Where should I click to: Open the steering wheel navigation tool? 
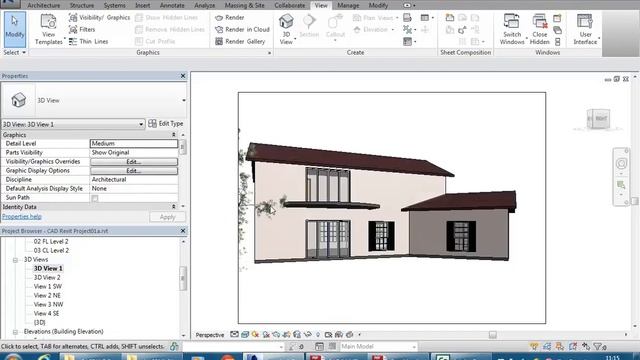(621, 163)
